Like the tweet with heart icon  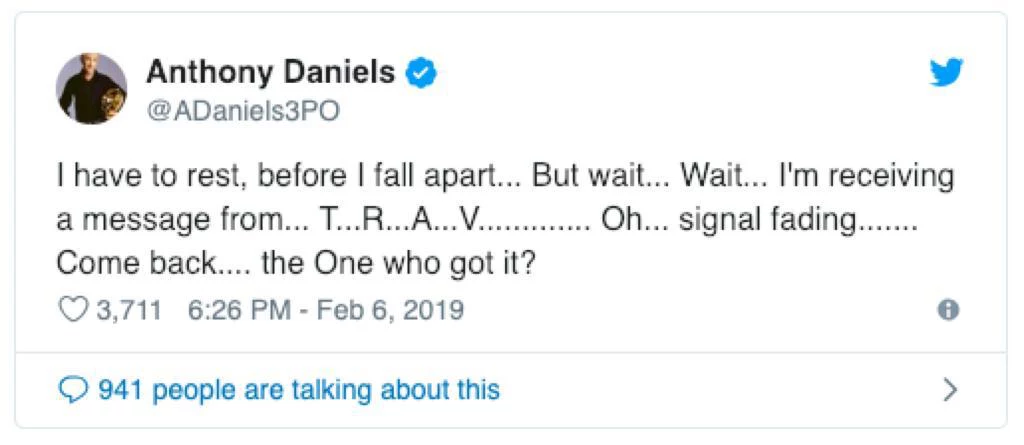point(72,309)
